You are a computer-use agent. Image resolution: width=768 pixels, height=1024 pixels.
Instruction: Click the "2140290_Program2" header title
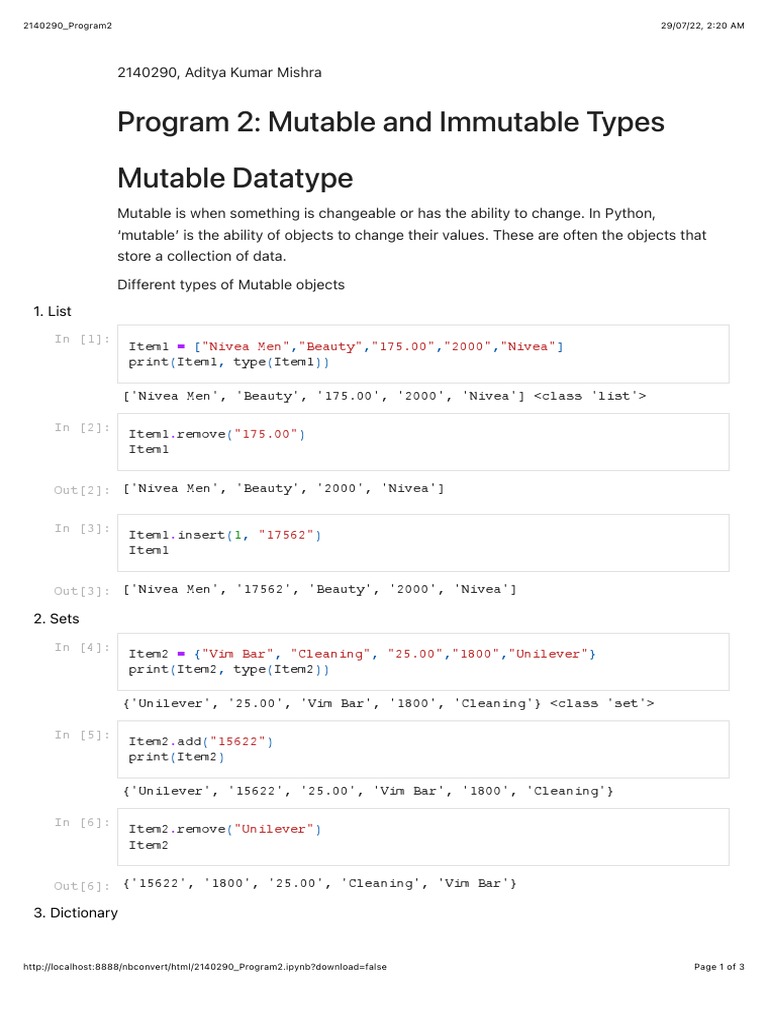coord(62,25)
